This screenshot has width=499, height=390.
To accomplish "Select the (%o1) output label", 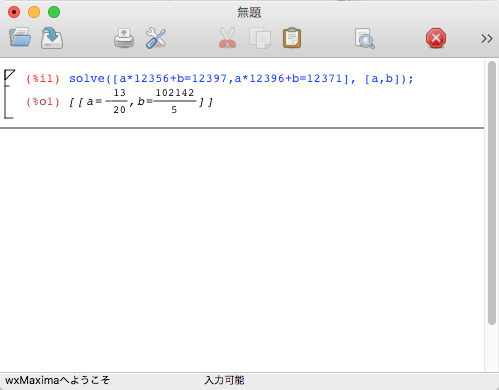I will tap(43, 102).
